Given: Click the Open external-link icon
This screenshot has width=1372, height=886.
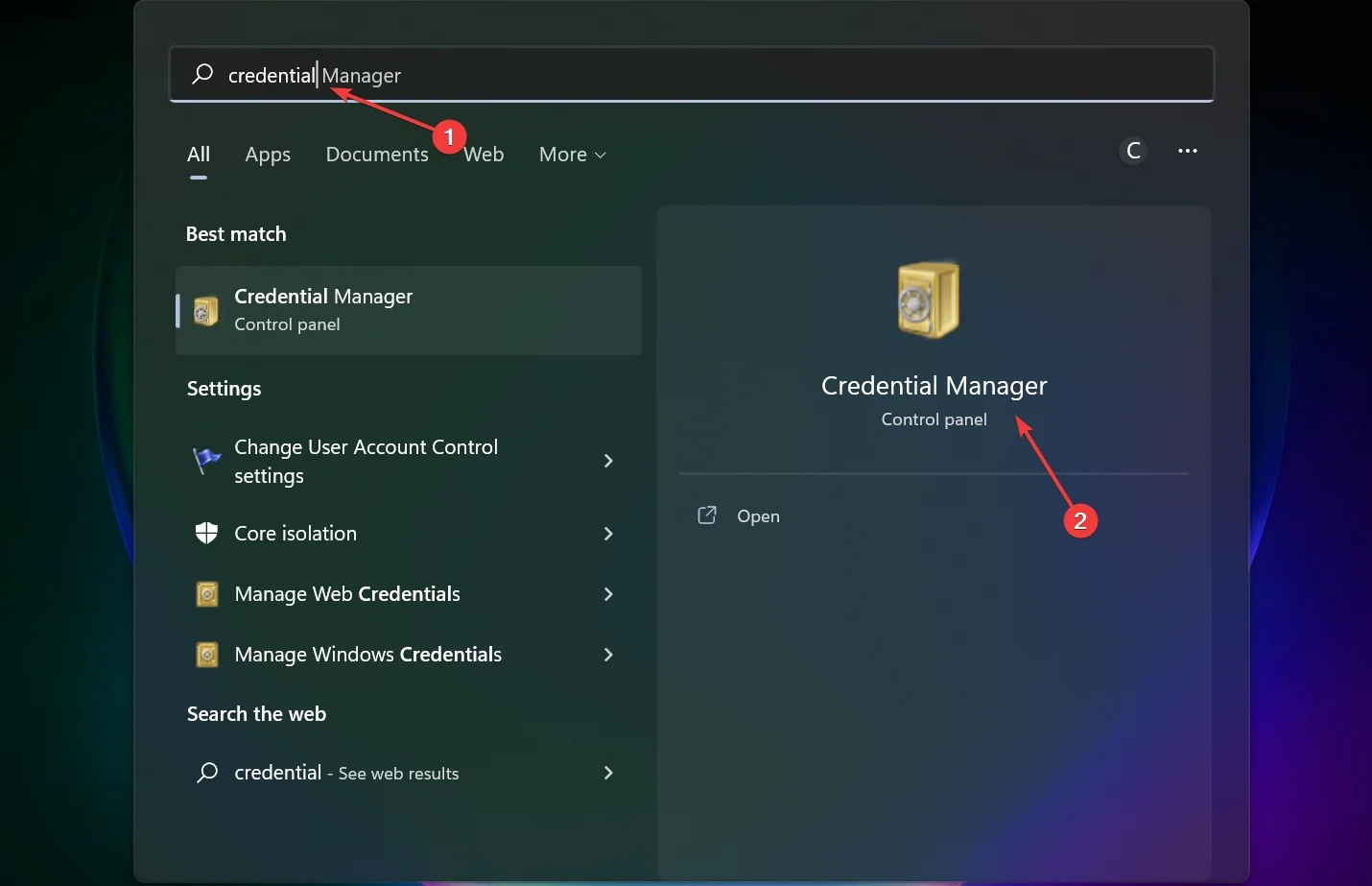Looking at the screenshot, I should pos(707,515).
